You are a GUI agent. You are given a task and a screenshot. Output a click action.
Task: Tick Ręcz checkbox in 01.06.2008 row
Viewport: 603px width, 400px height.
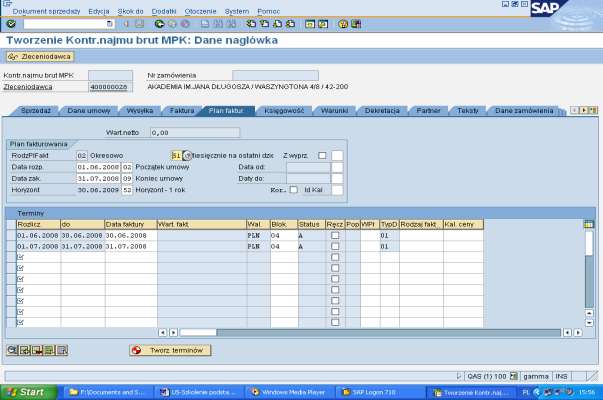tap(335, 235)
